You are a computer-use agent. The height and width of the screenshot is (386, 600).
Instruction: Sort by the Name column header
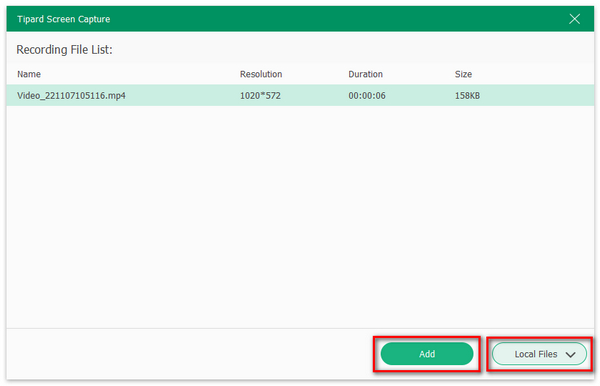(29, 74)
